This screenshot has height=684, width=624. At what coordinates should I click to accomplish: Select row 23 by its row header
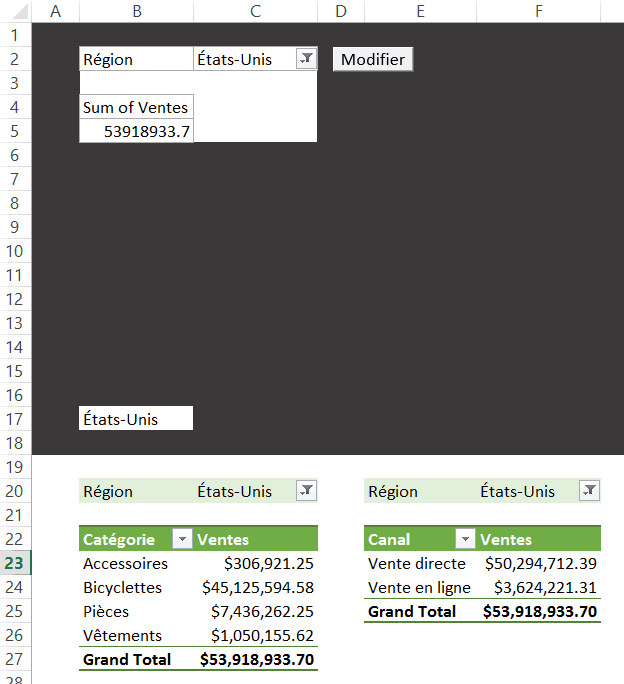point(15,563)
